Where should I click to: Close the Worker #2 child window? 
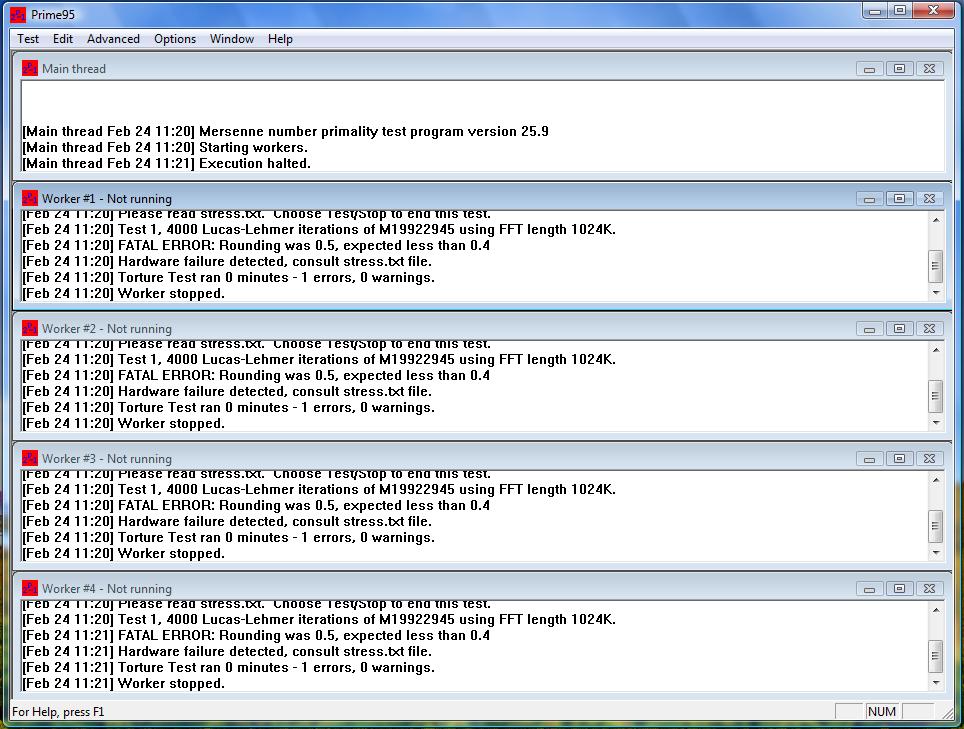930,329
